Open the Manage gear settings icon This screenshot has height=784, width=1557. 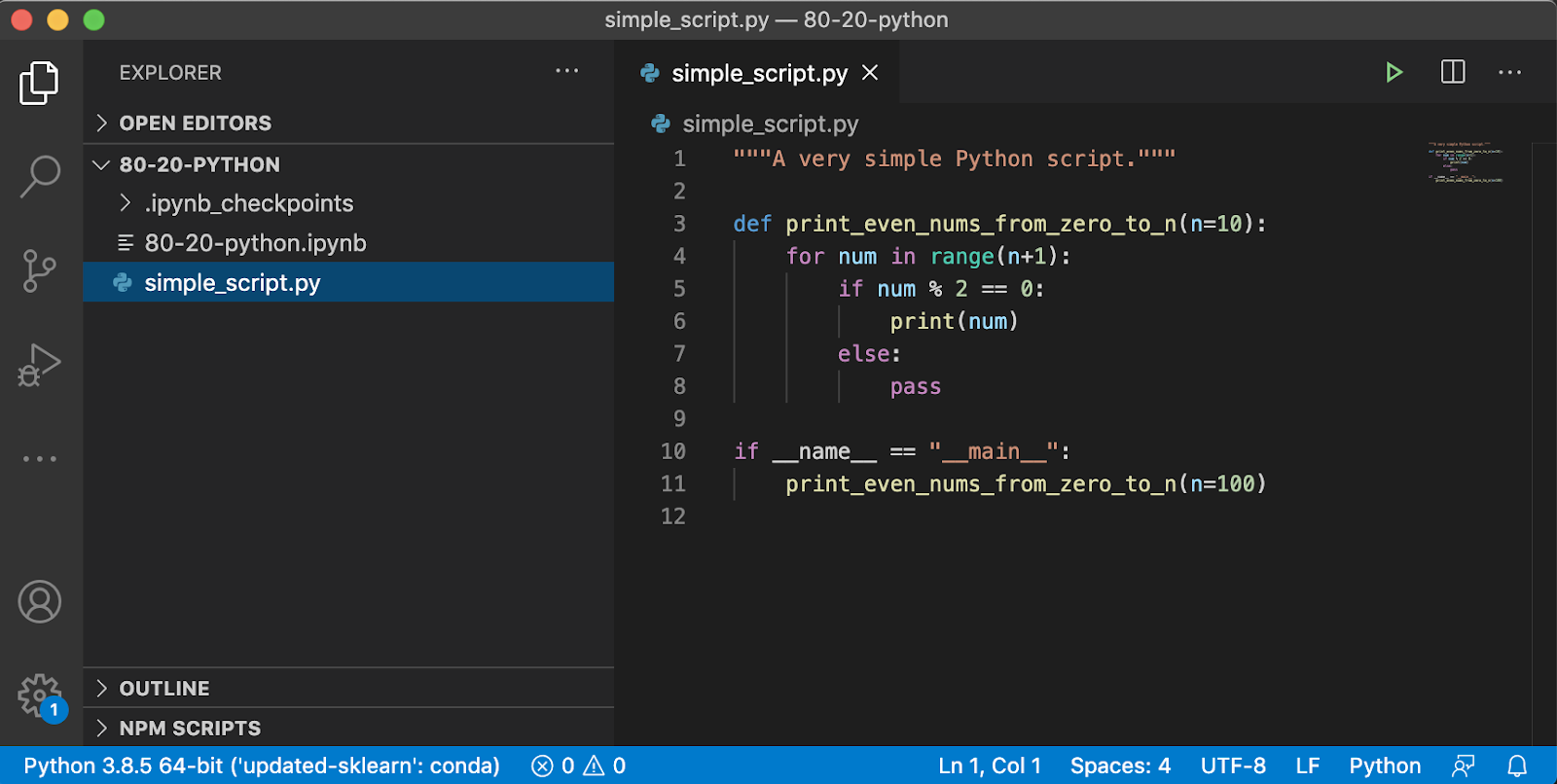39,695
